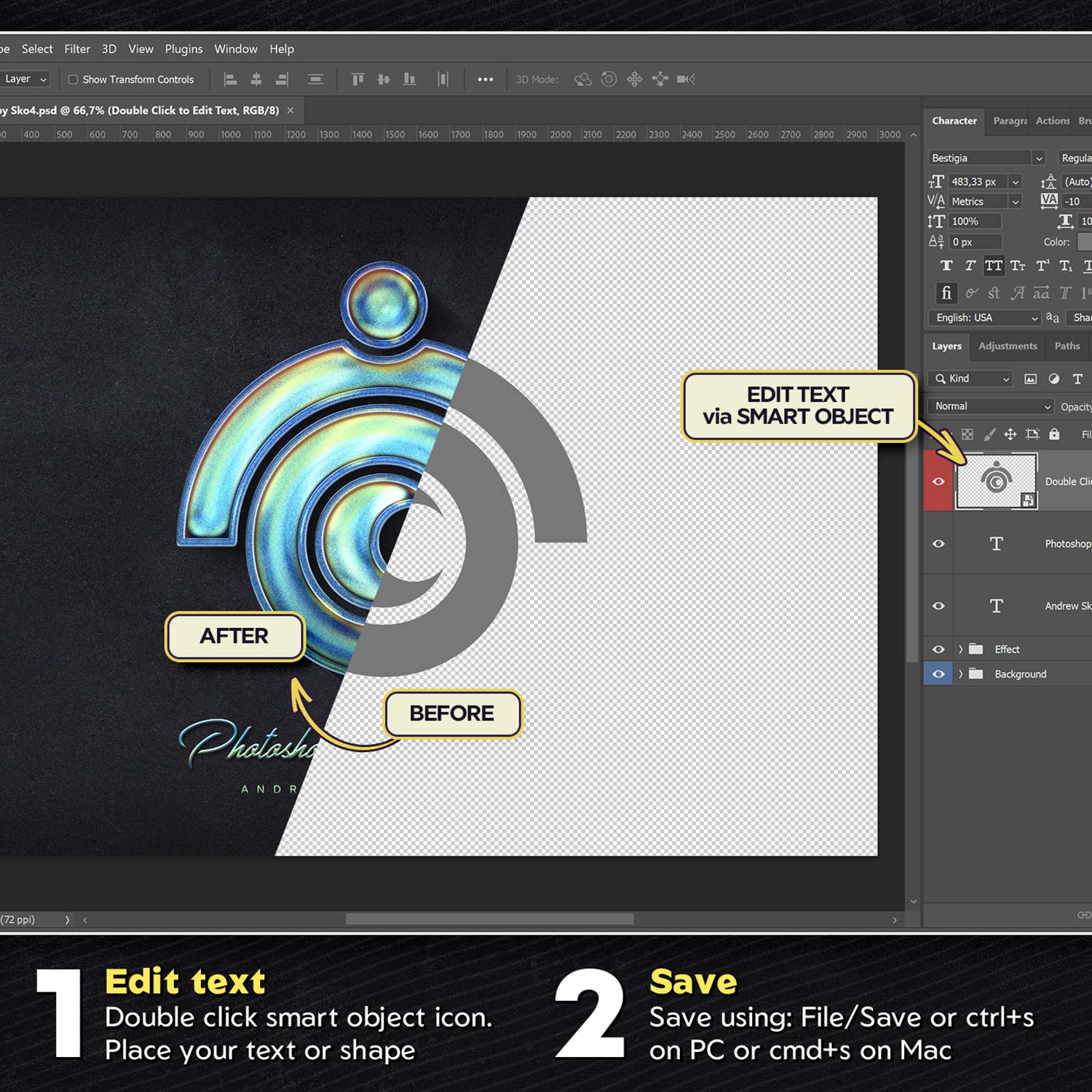Enable Show Transform Controls checkbox

click(73, 79)
